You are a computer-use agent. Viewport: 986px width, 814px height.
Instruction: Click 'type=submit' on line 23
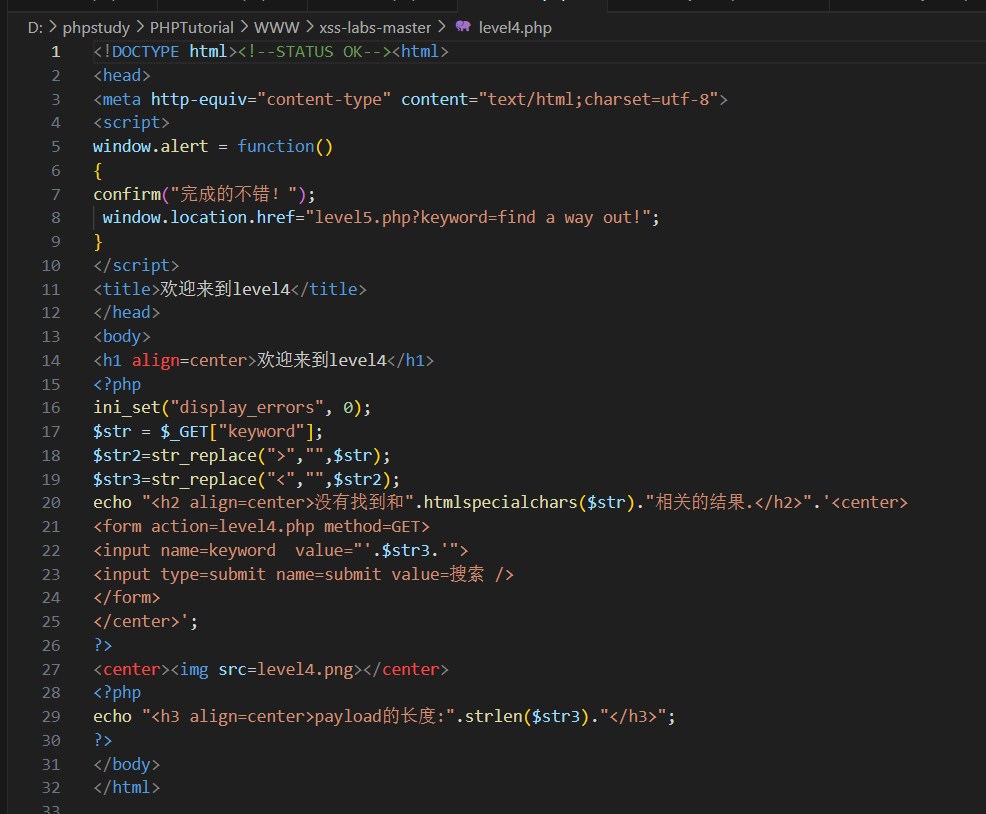(213, 574)
